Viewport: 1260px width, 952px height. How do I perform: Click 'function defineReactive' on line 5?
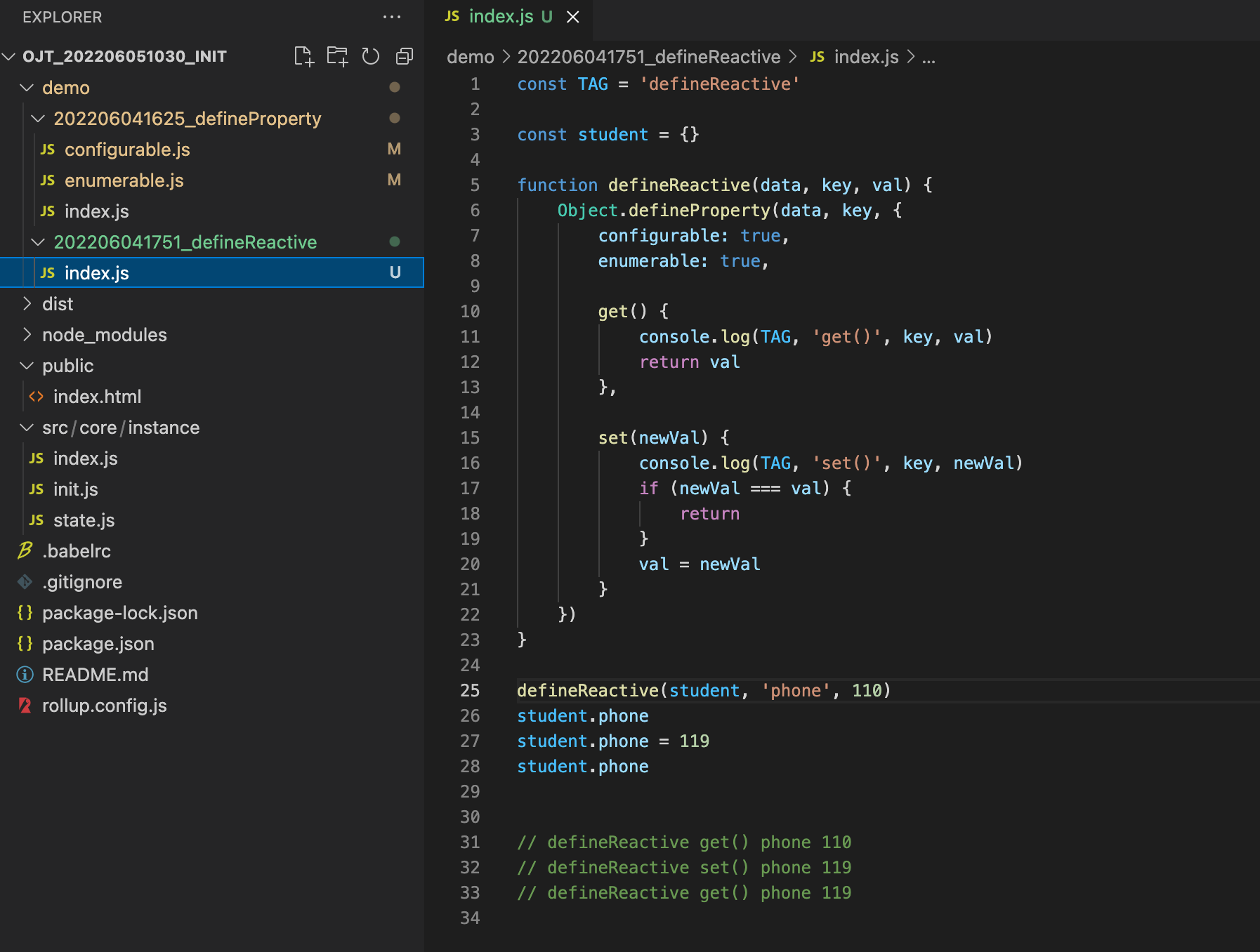634,185
